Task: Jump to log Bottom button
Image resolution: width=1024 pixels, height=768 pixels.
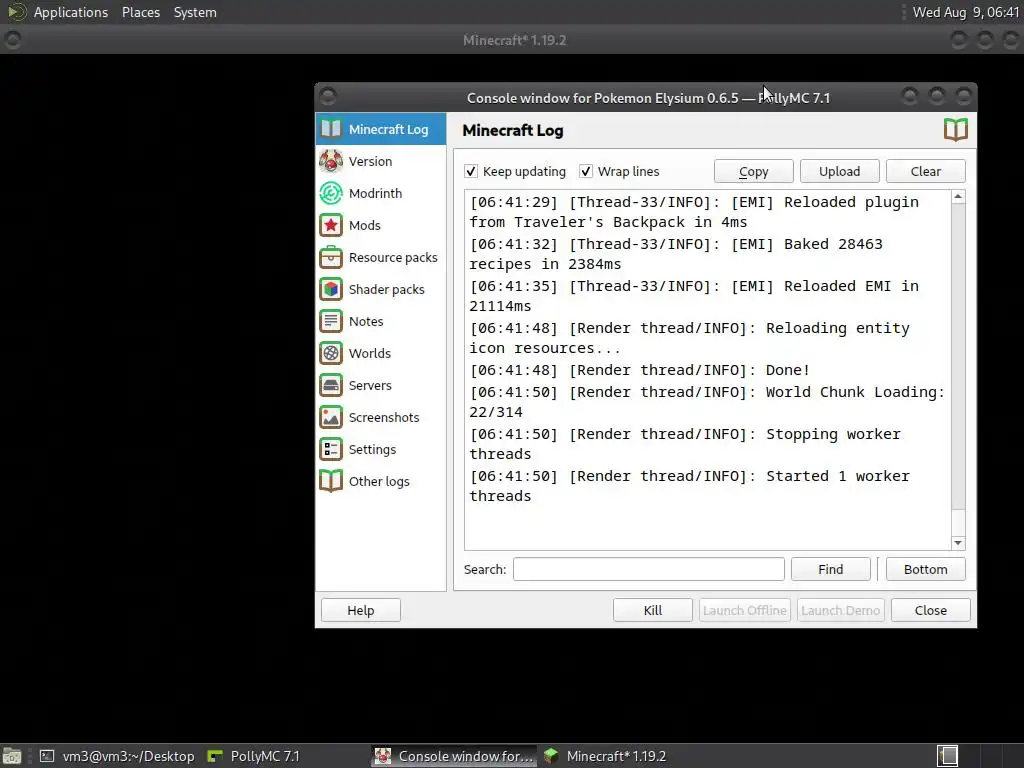Action: [925, 569]
